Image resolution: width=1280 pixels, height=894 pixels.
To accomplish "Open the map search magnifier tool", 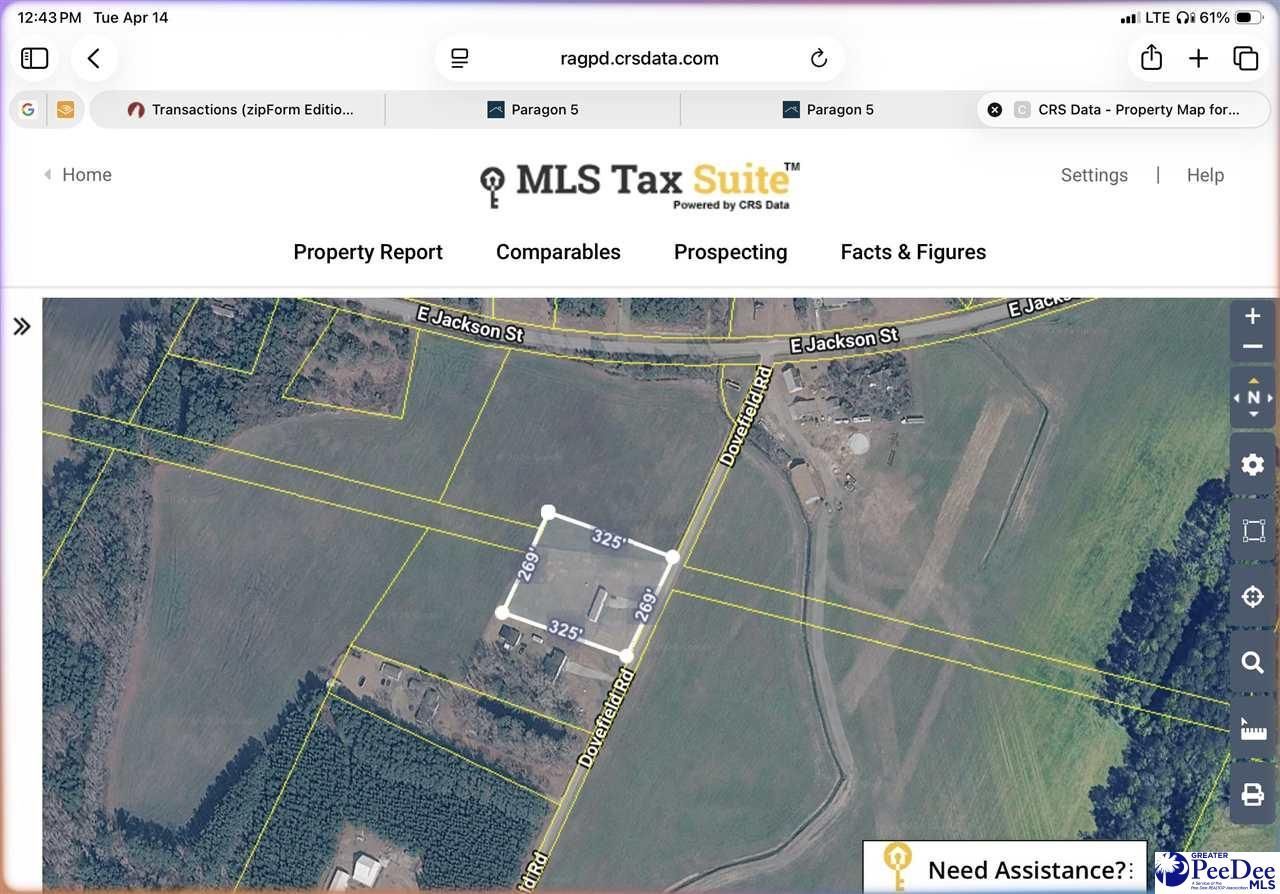I will (x=1252, y=662).
